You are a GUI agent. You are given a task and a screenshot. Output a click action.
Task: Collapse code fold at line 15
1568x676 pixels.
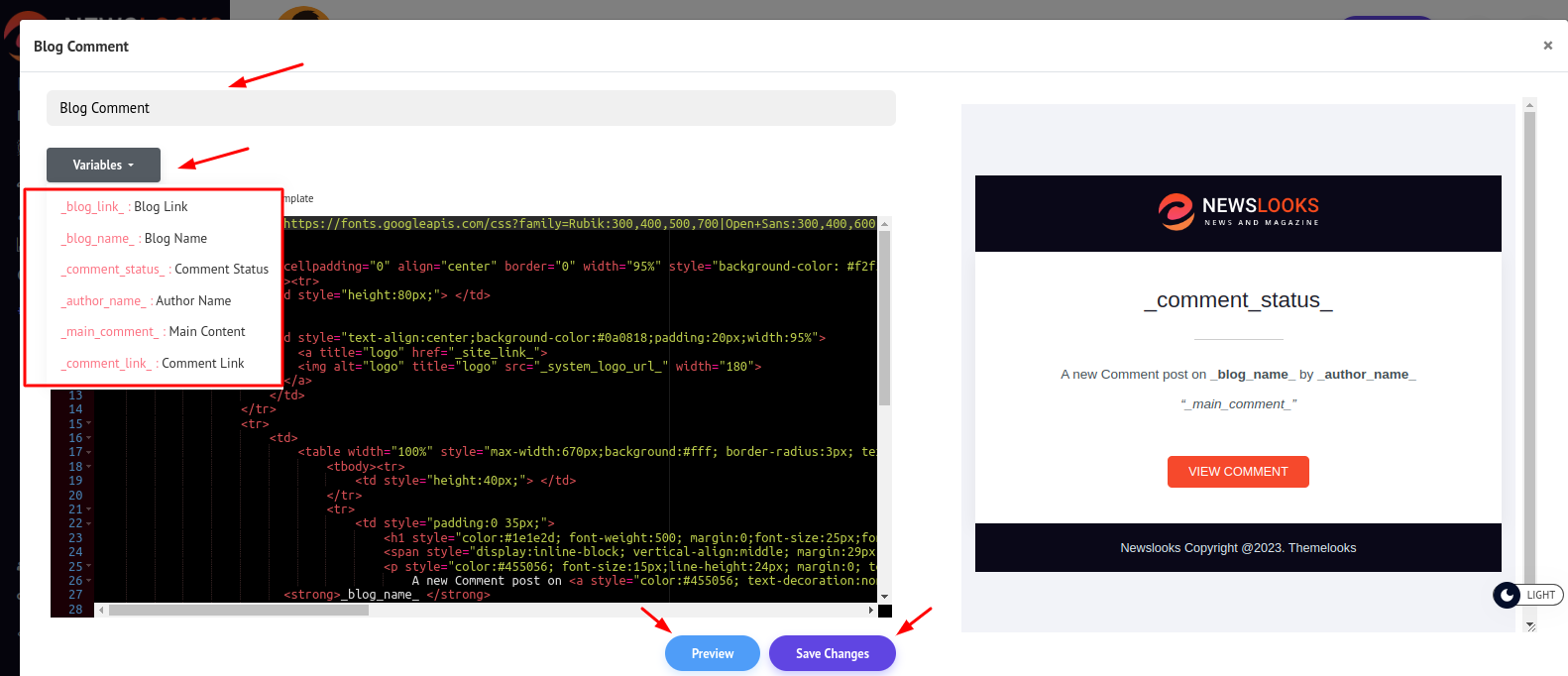click(89, 424)
